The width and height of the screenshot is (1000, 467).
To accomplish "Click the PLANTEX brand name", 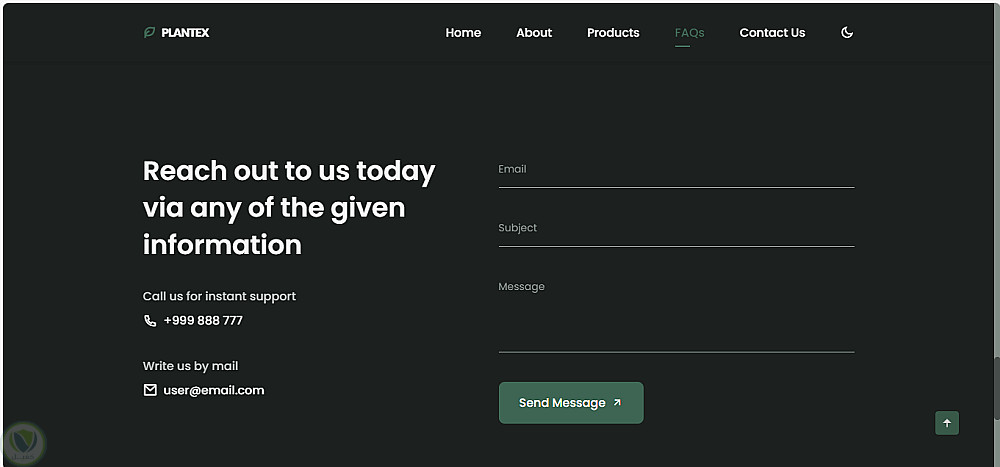I will pyautogui.click(x=186, y=33).
